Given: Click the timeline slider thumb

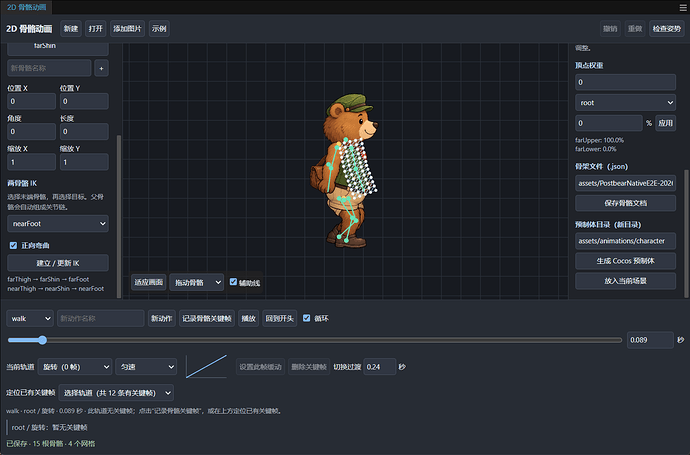Looking at the screenshot, I should [42, 340].
